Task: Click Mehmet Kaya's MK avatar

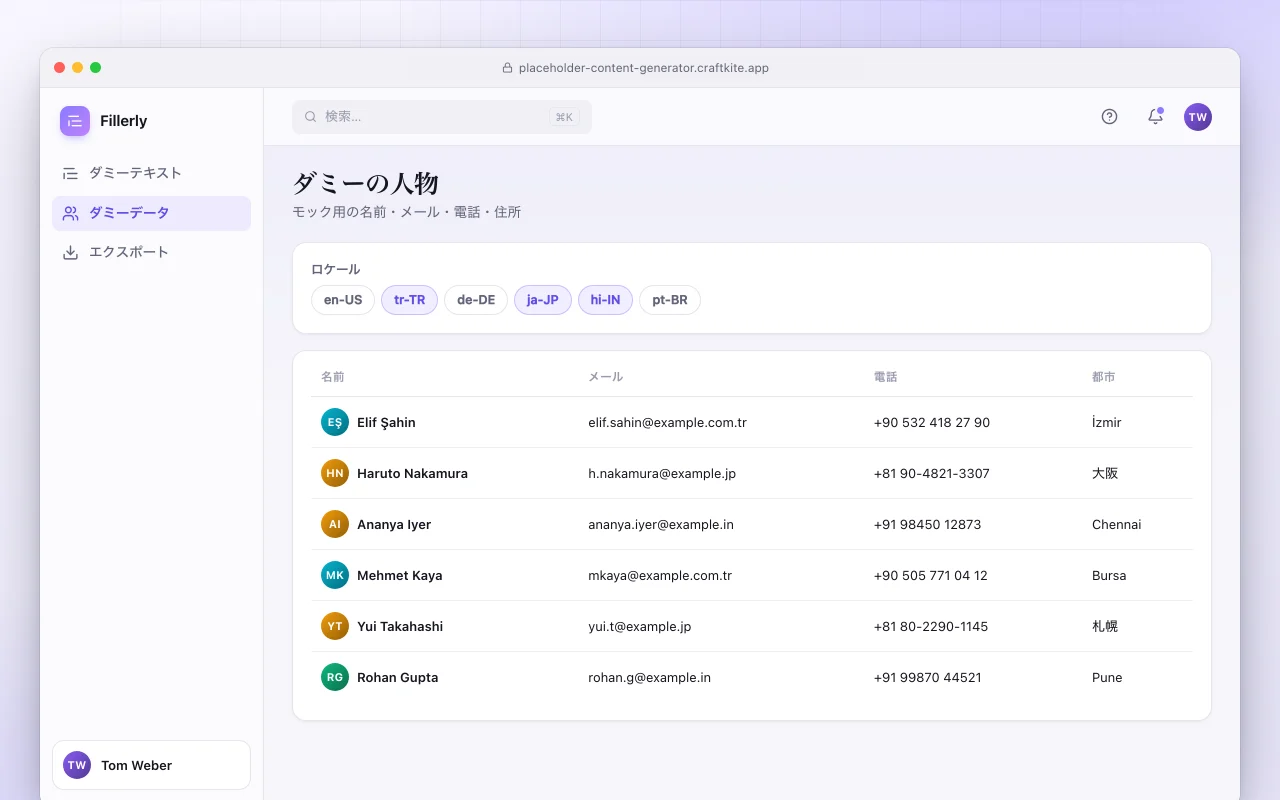Action: (335, 575)
